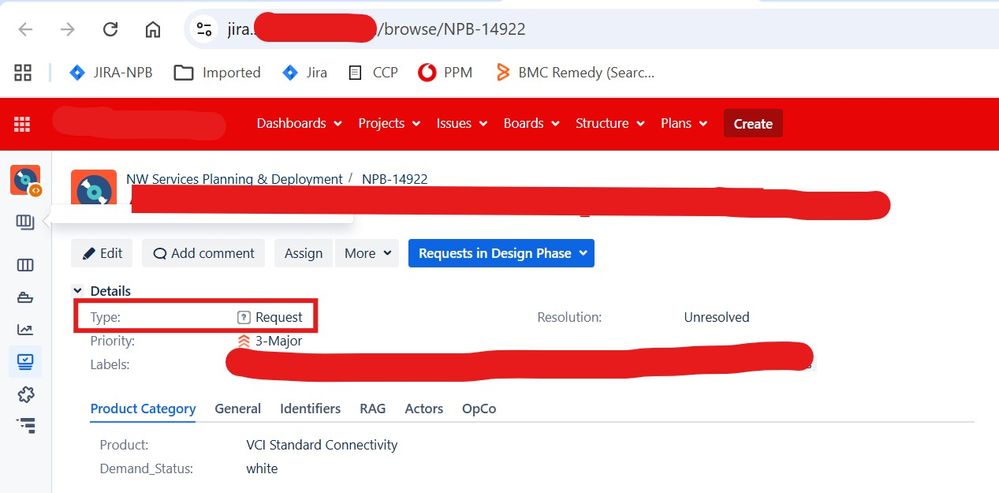This screenshot has height=493, width=999.
Task: Click the Request issue type value
Action: (x=279, y=317)
